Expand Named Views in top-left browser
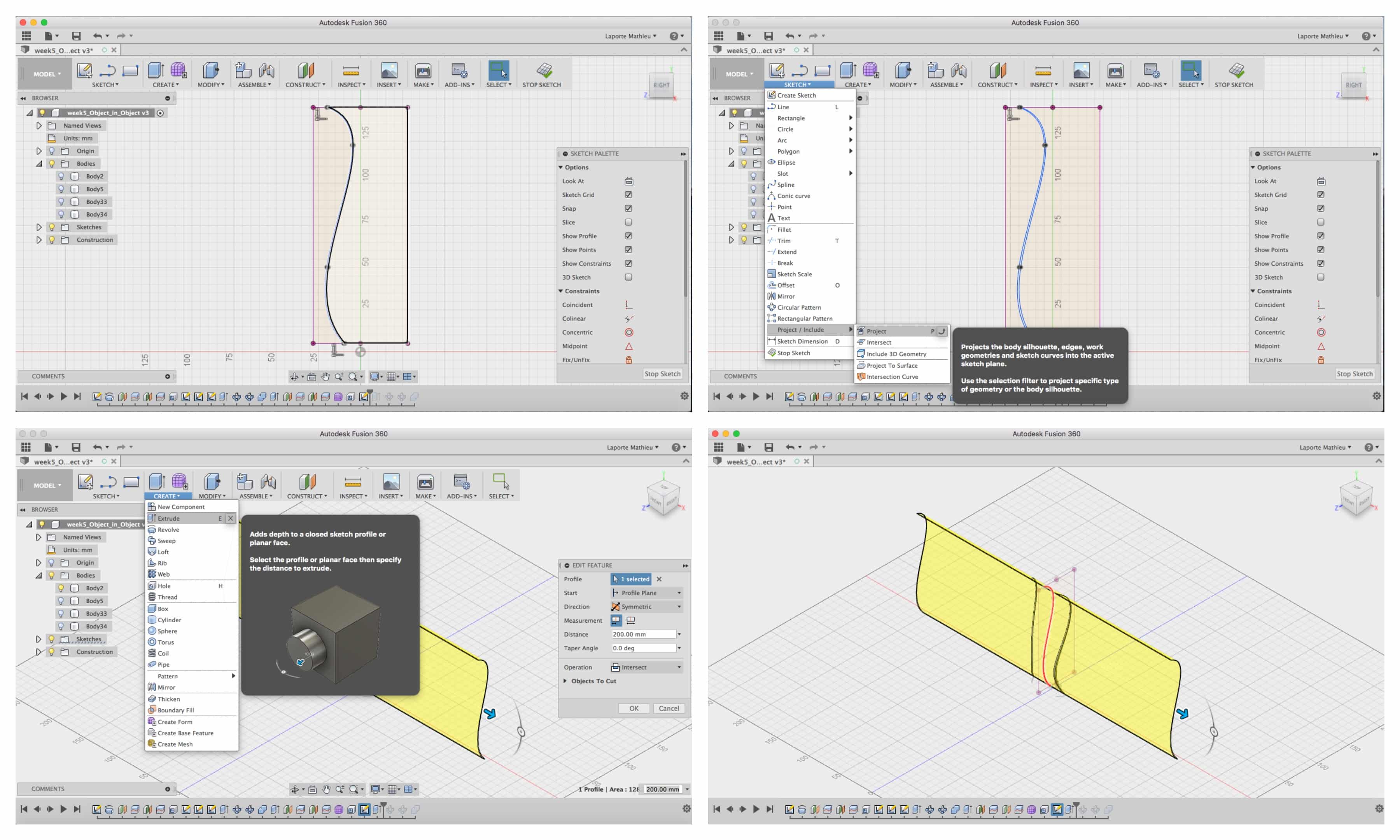This screenshot has height=840, width=1400. click(39, 126)
